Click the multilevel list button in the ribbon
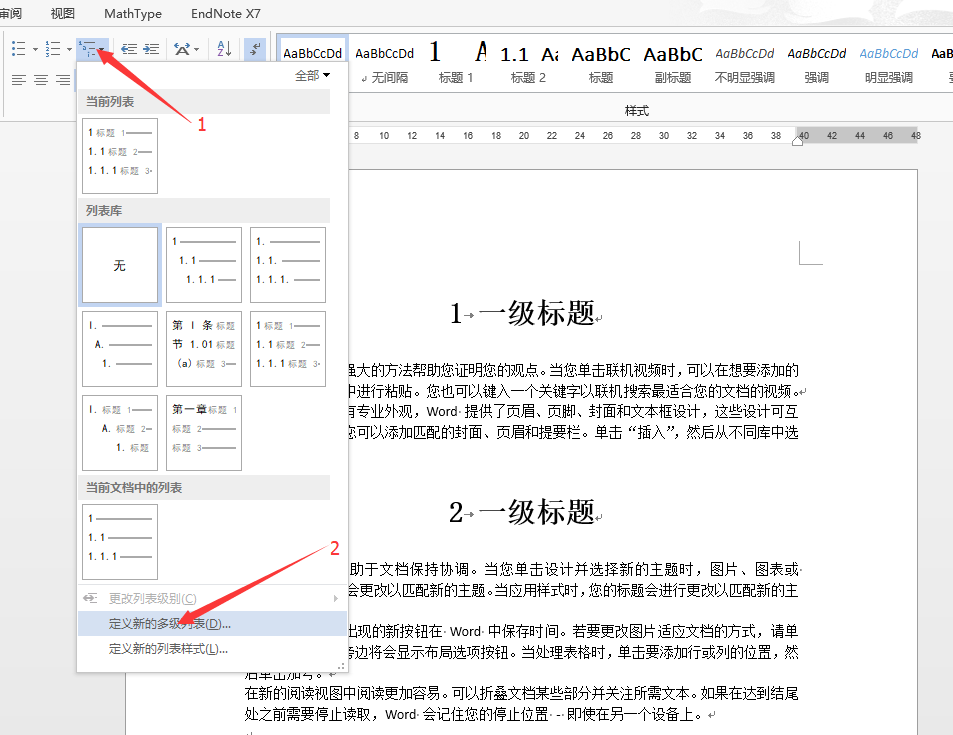 (x=92, y=49)
